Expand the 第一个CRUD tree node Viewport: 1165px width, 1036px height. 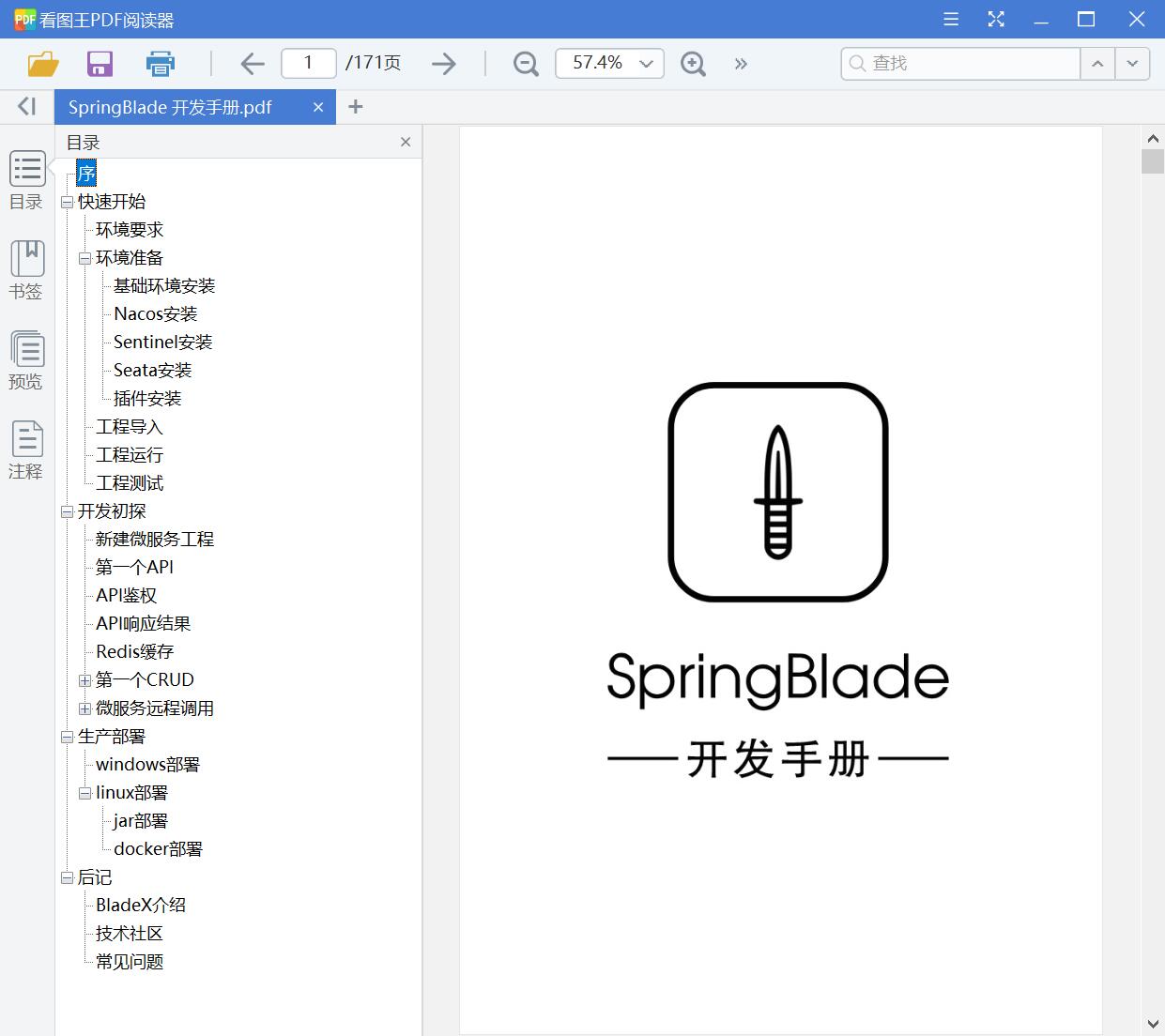(x=84, y=680)
